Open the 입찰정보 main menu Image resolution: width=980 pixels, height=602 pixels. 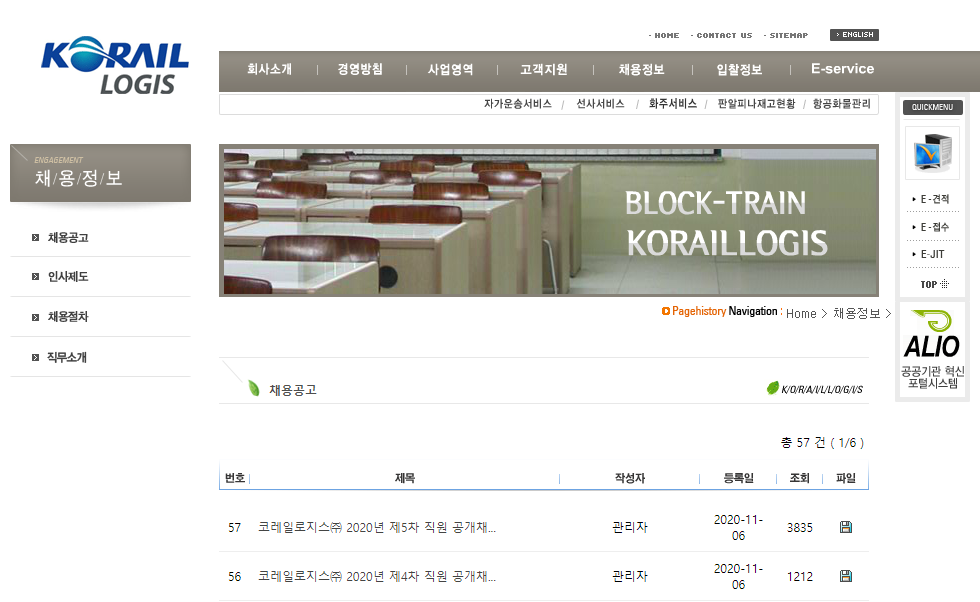739,69
